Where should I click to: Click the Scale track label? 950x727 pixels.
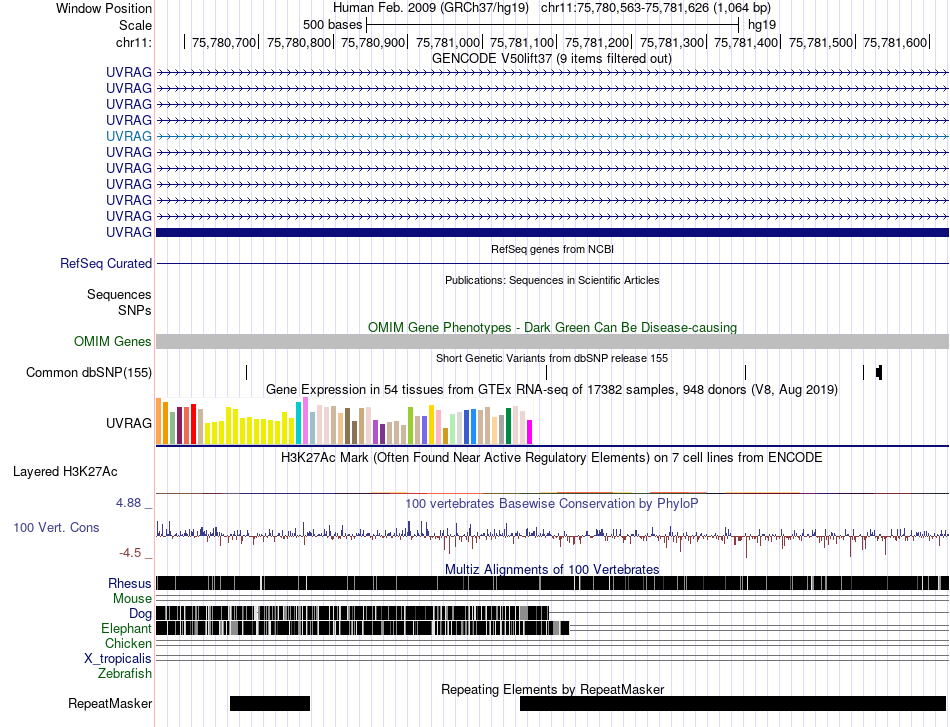(x=135, y=25)
